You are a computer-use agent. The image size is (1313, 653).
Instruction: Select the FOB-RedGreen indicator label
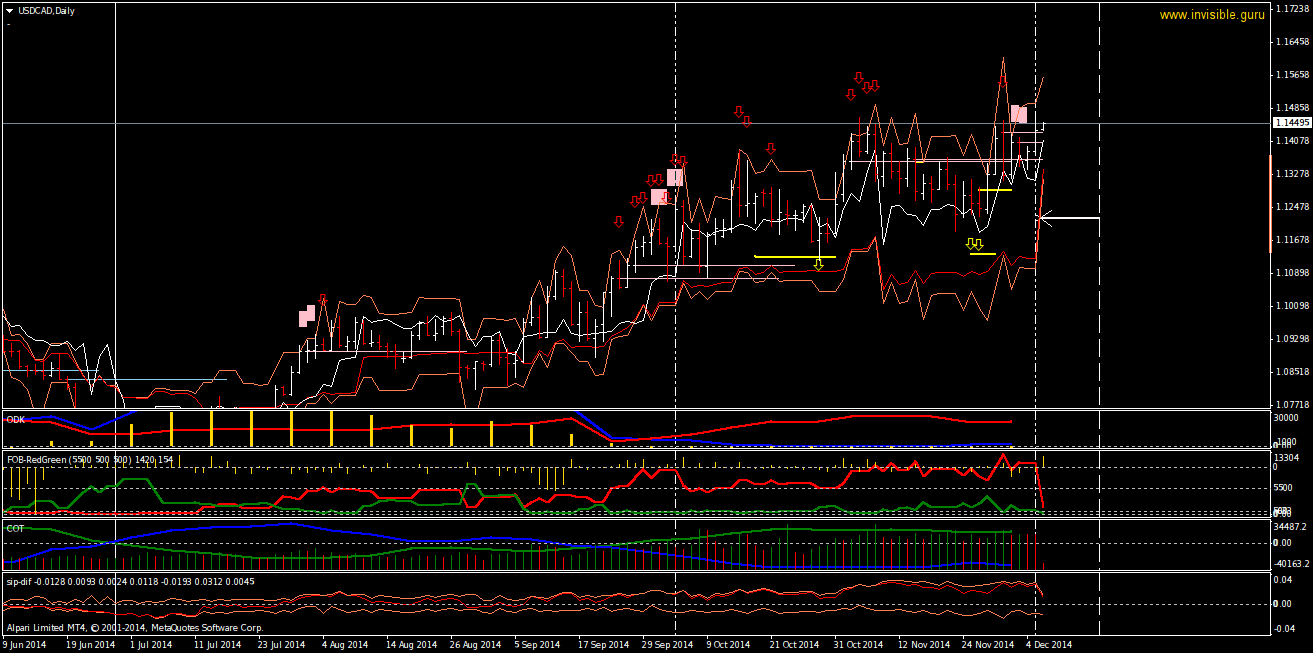click(x=89, y=460)
